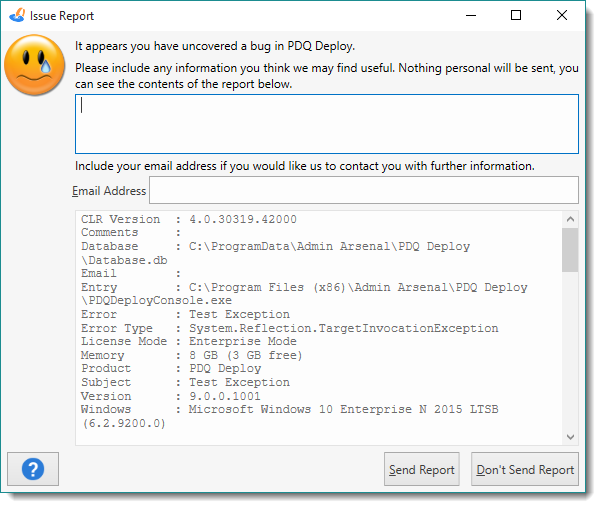Choose Don't Send Report
This screenshot has height=508, width=601.
(x=525, y=469)
